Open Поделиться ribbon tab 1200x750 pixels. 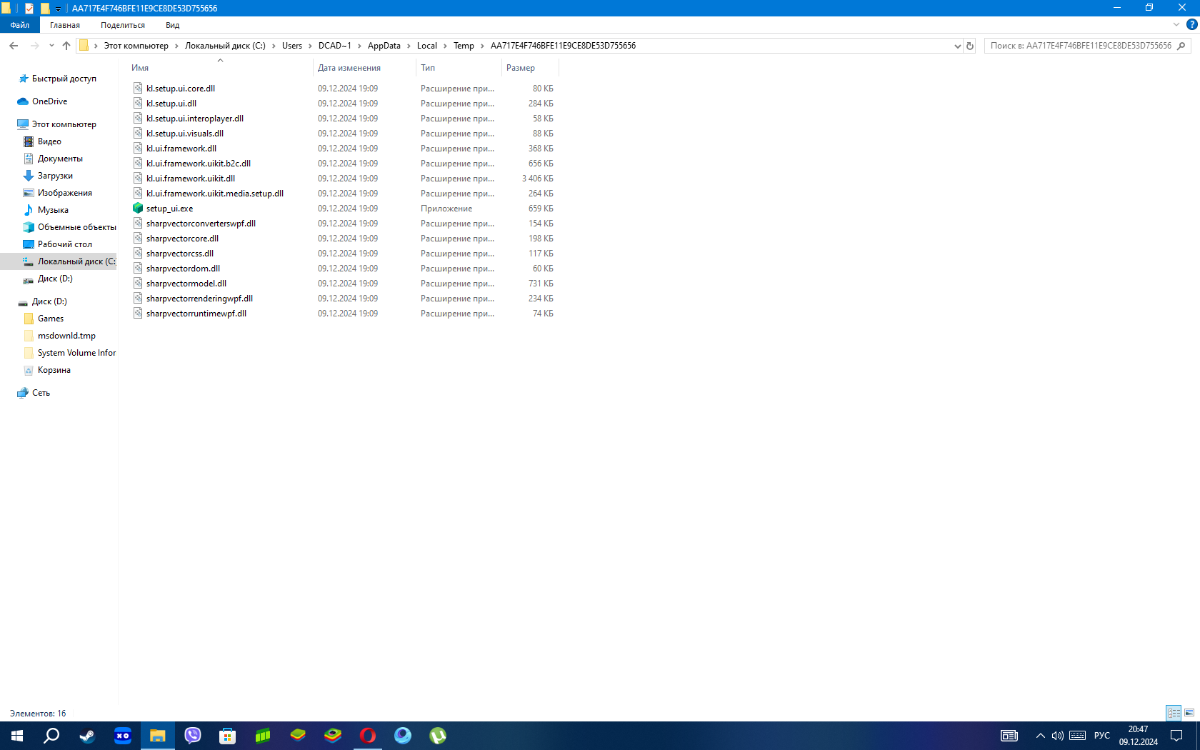124,24
